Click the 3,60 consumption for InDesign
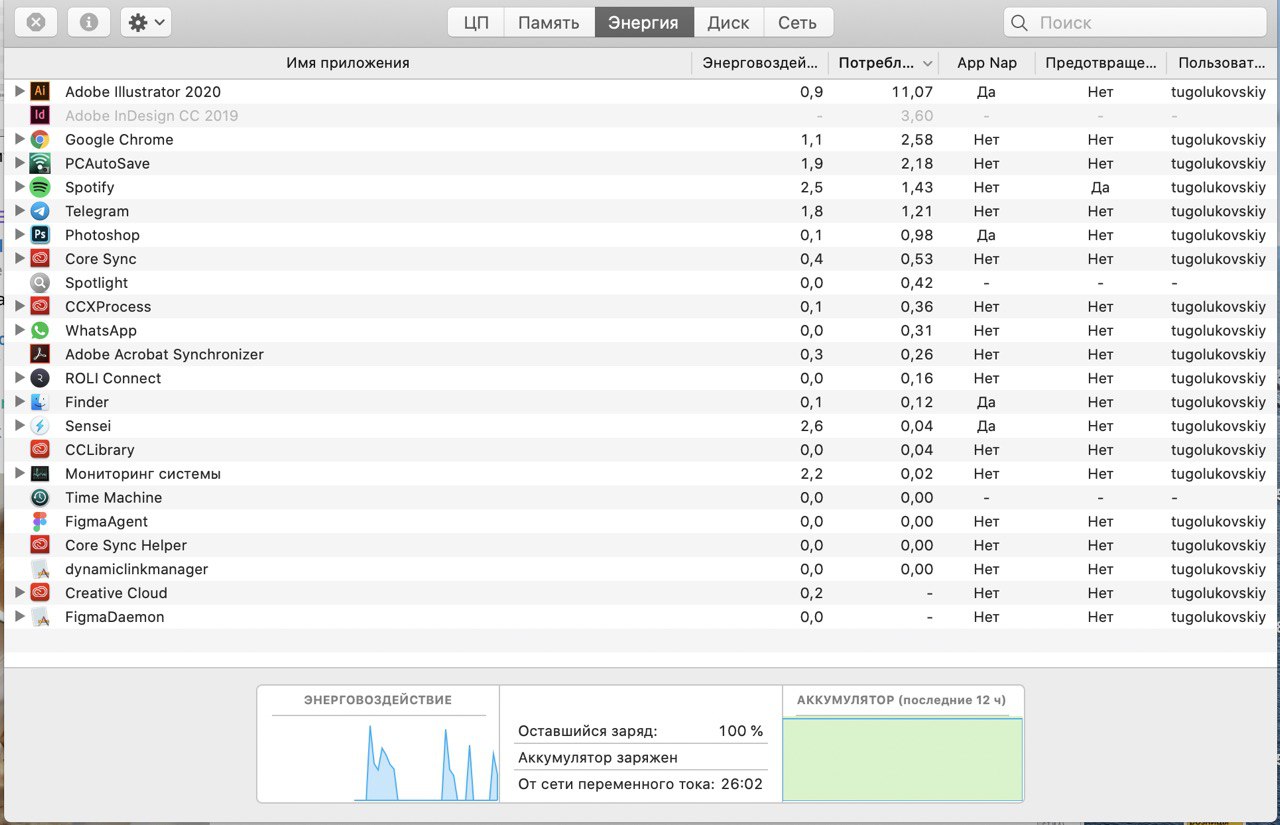 (917, 115)
